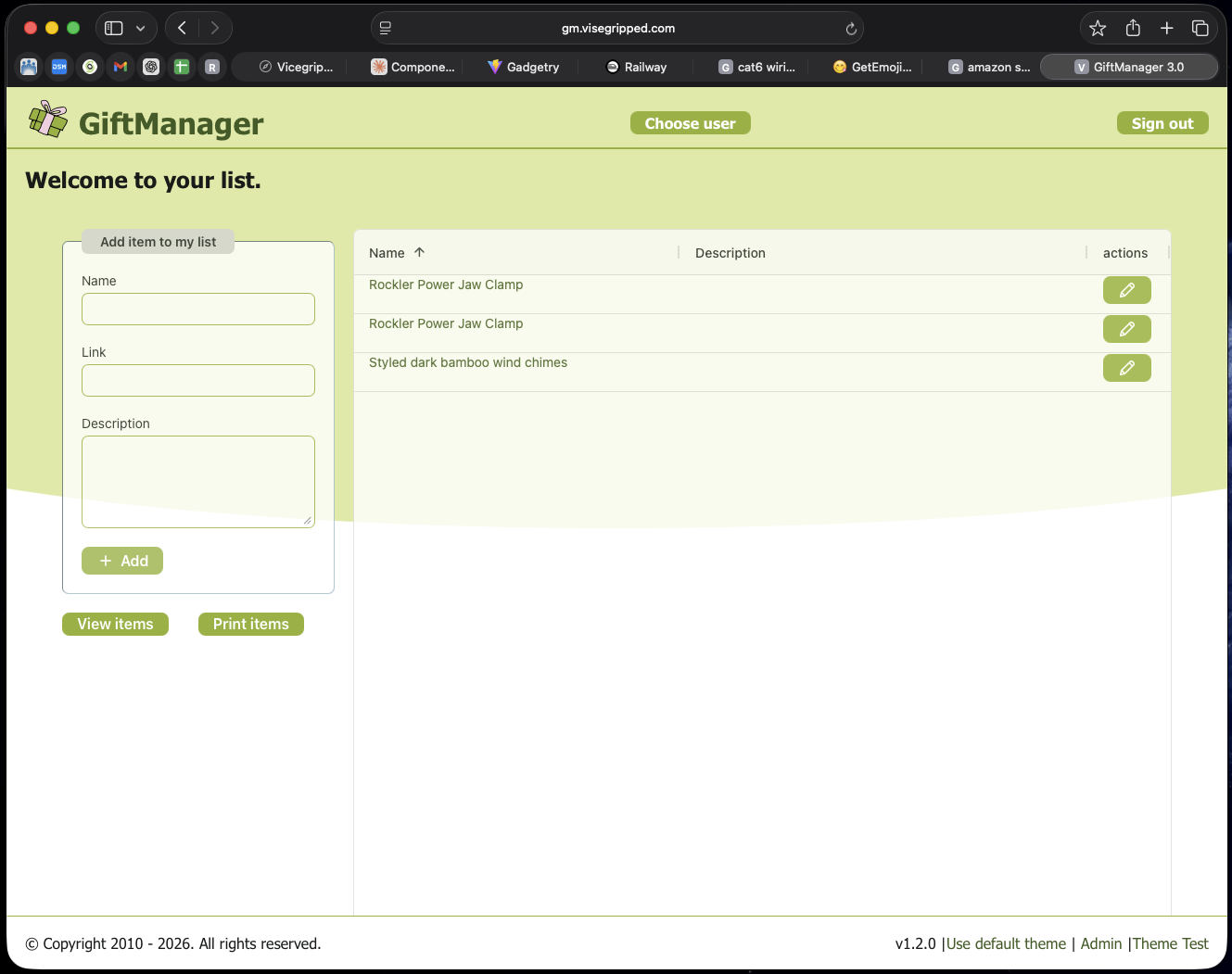Viewport: 1232px width, 974px height.
Task: Open the pinned ChatGPT tab
Action: (x=151, y=67)
